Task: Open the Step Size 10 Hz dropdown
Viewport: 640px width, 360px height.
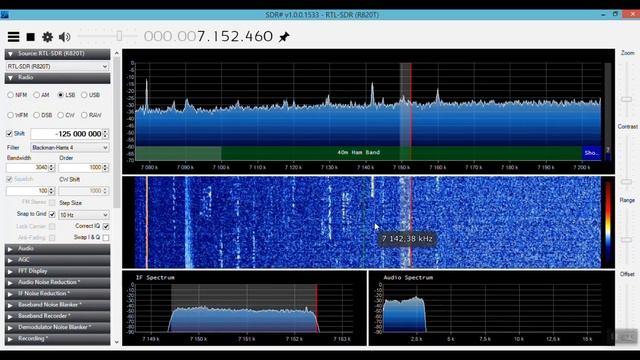Action: [x=84, y=215]
